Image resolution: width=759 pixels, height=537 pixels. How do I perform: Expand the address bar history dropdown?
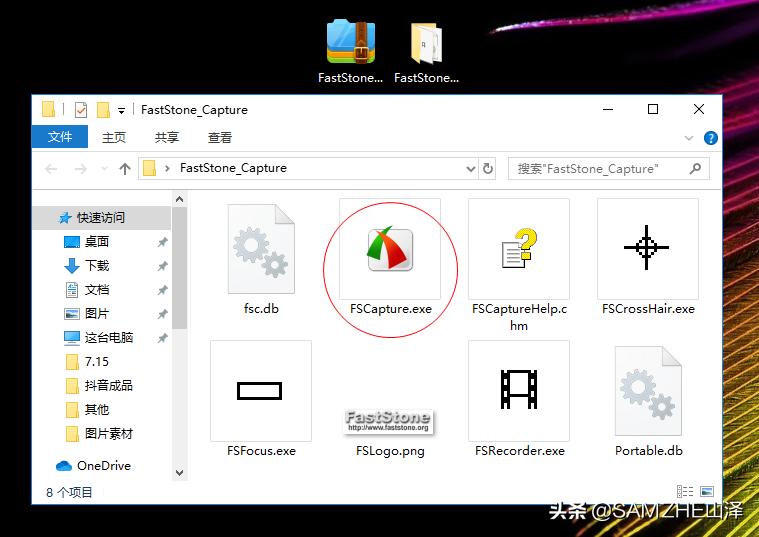(x=471, y=169)
